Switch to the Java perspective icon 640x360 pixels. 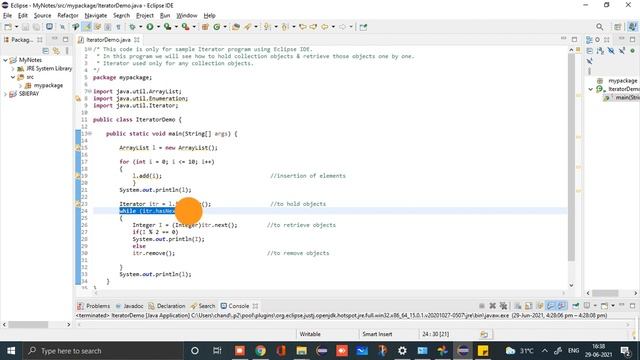pyautogui.click(x=633, y=27)
